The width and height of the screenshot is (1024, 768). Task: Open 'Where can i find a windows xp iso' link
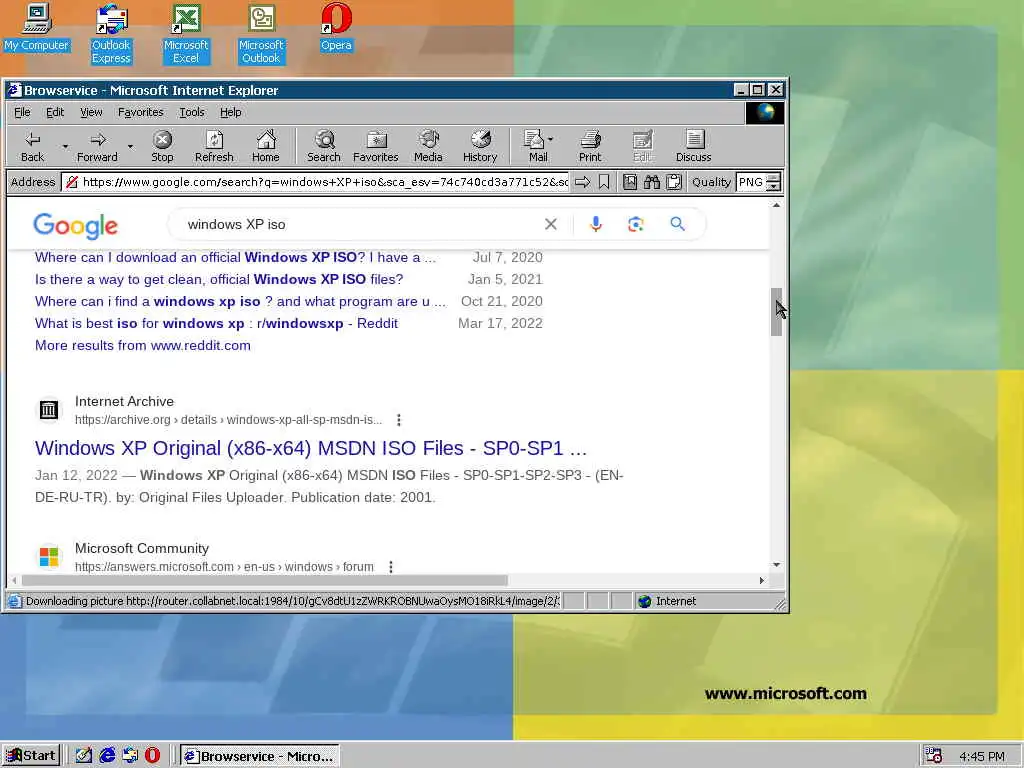click(x=240, y=302)
